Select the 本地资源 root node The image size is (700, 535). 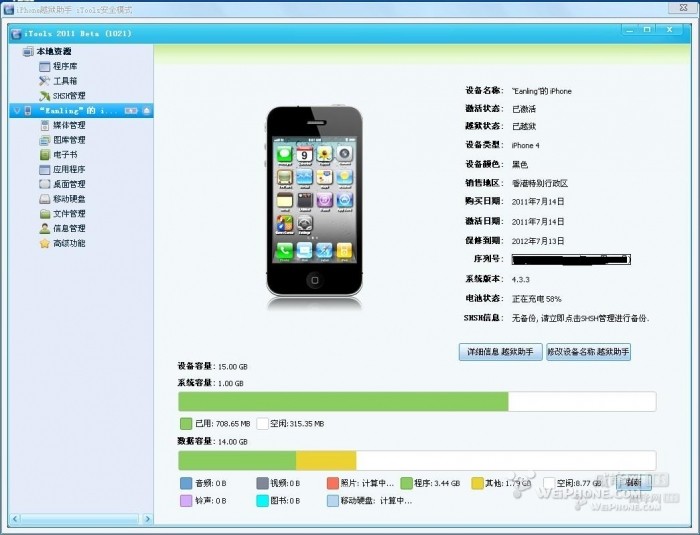click(x=54, y=52)
